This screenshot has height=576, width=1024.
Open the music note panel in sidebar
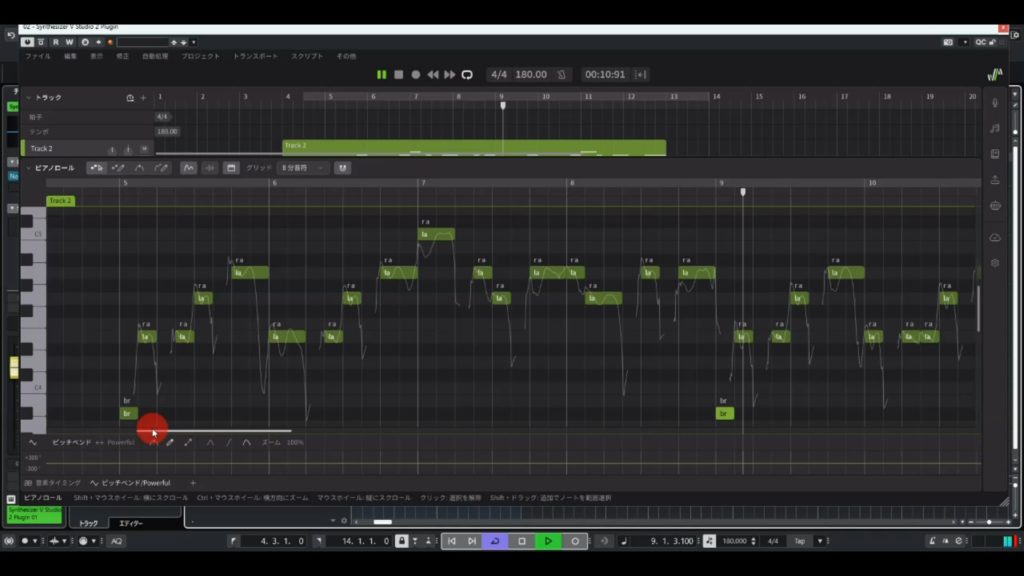(x=995, y=128)
